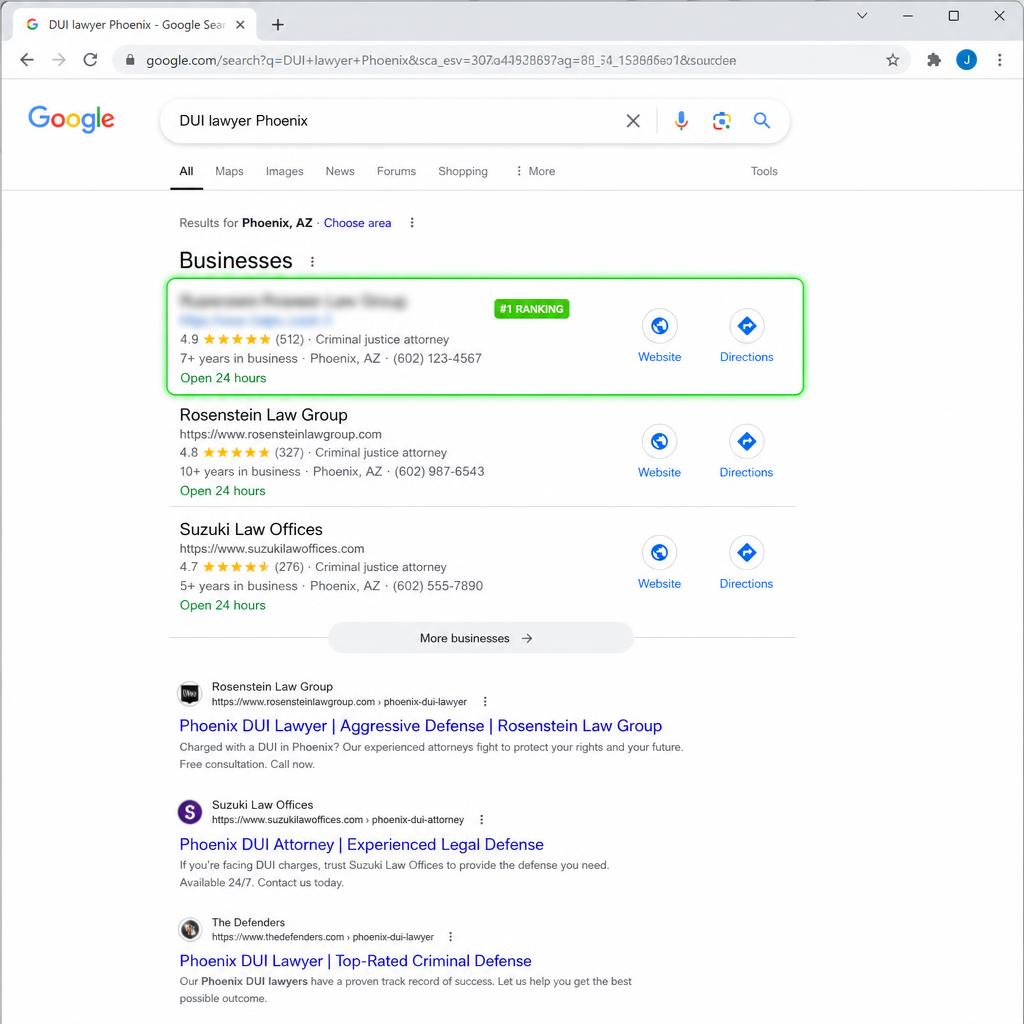Image resolution: width=1024 pixels, height=1024 pixels.
Task: Click the rosensteinlawgroup.com phoenix-dui-lawyer URL
Action: click(339, 702)
